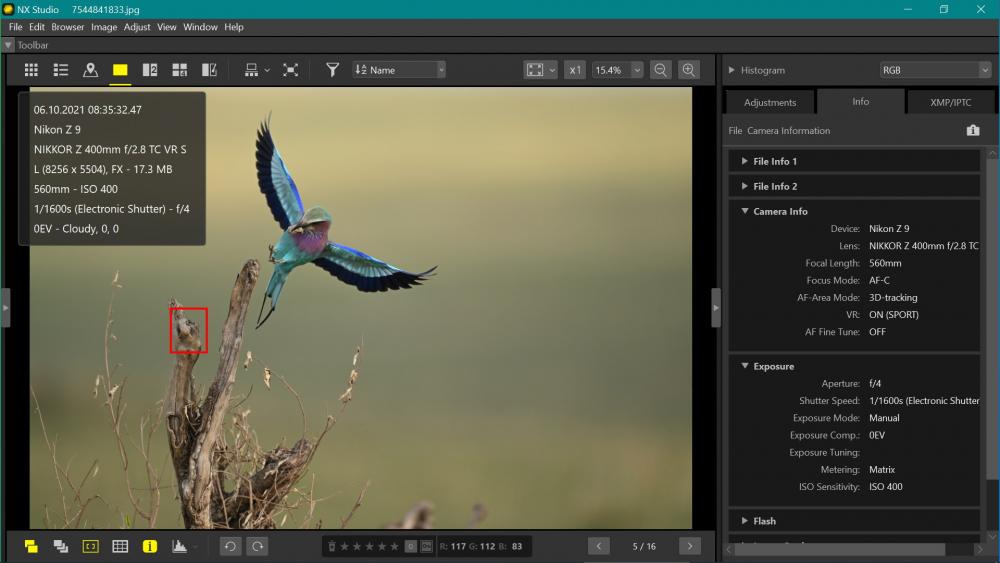
Task: Click the ISO 400 sensitivity value
Action: point(885,486)
